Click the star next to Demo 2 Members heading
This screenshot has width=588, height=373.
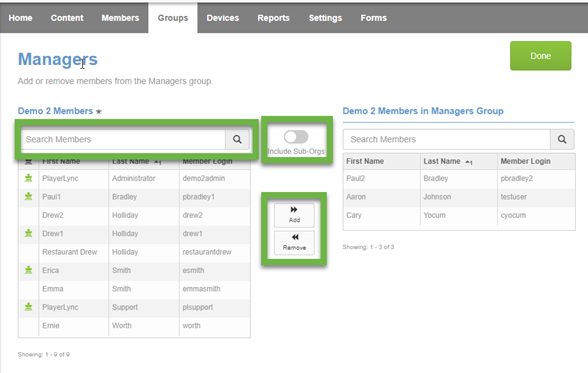coord(99,112)
